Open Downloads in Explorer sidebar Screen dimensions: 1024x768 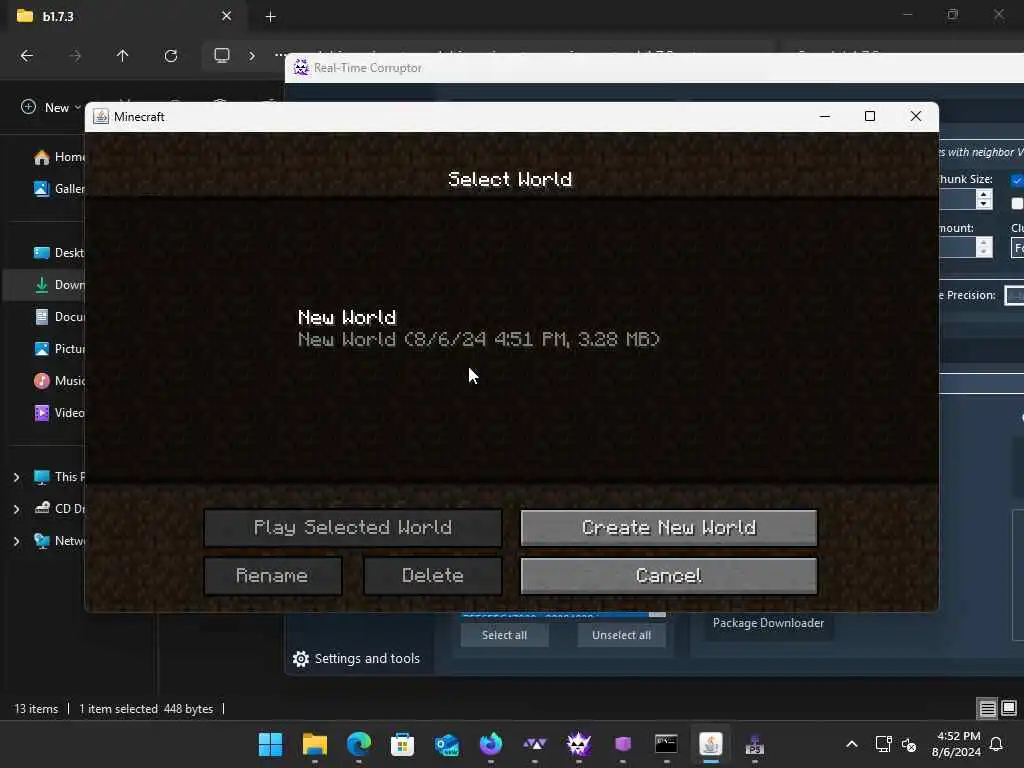click(59, 285)
